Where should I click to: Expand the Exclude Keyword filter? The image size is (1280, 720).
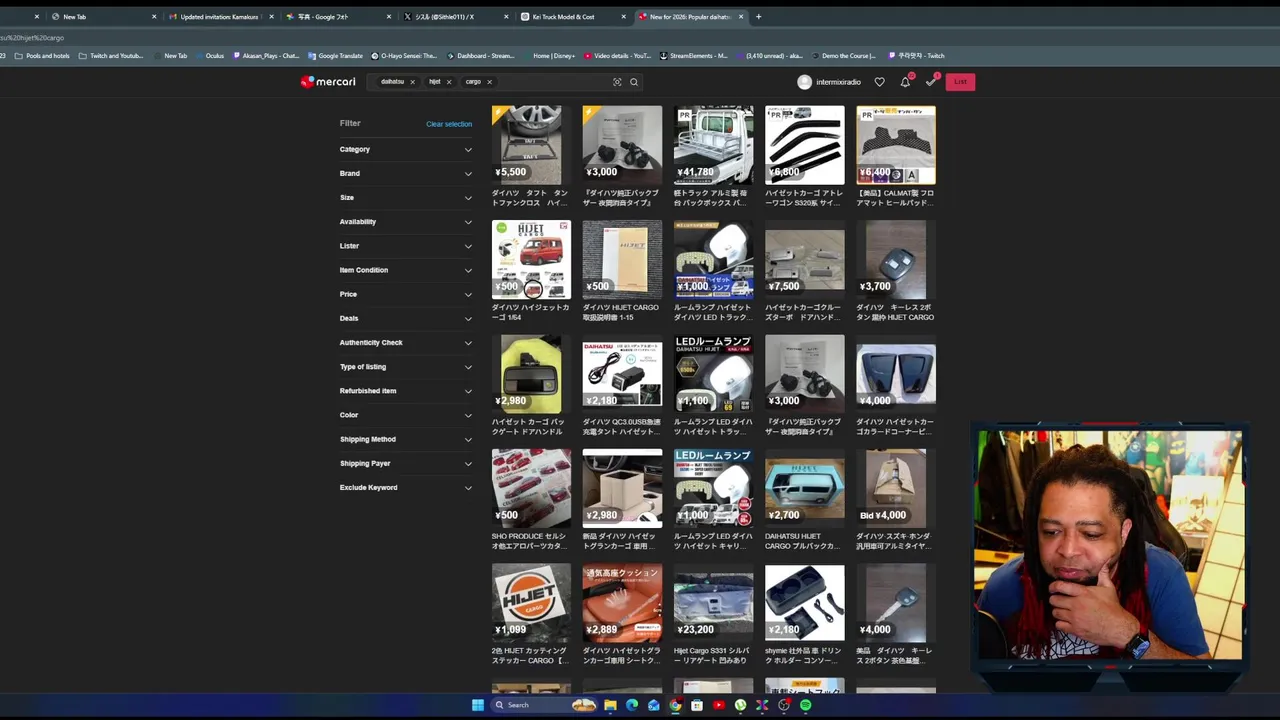[405, 487]
